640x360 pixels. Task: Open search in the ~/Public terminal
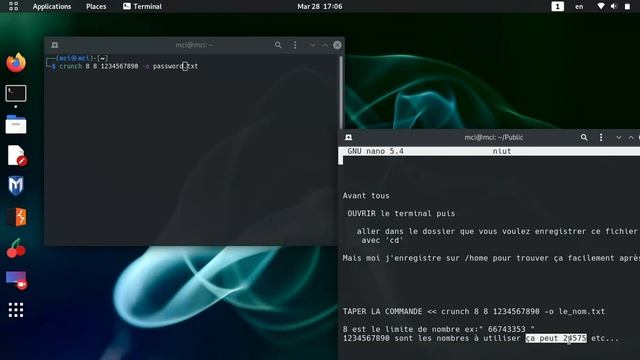pos(584,138)
